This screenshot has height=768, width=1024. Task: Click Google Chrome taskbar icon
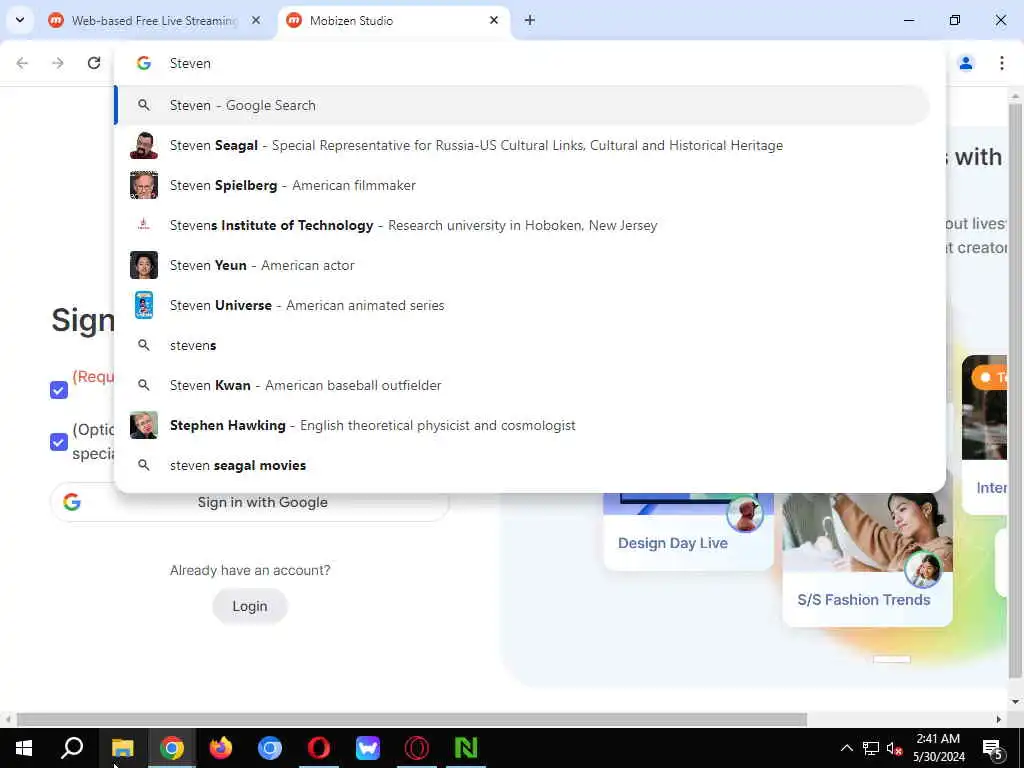(x=172, y=748)
